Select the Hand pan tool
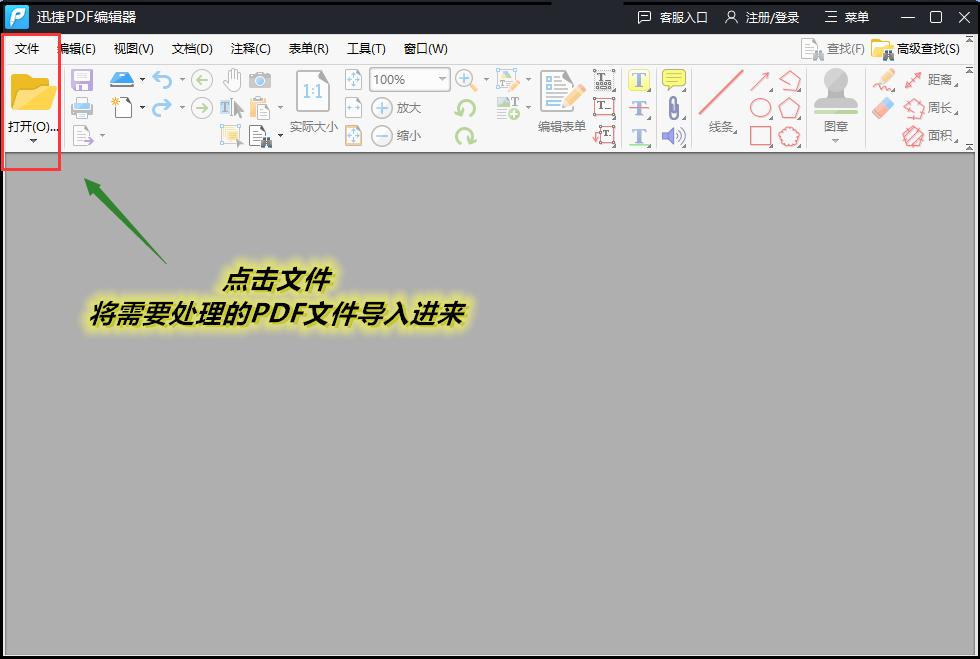The image size is (980, 659). point(233,80)
